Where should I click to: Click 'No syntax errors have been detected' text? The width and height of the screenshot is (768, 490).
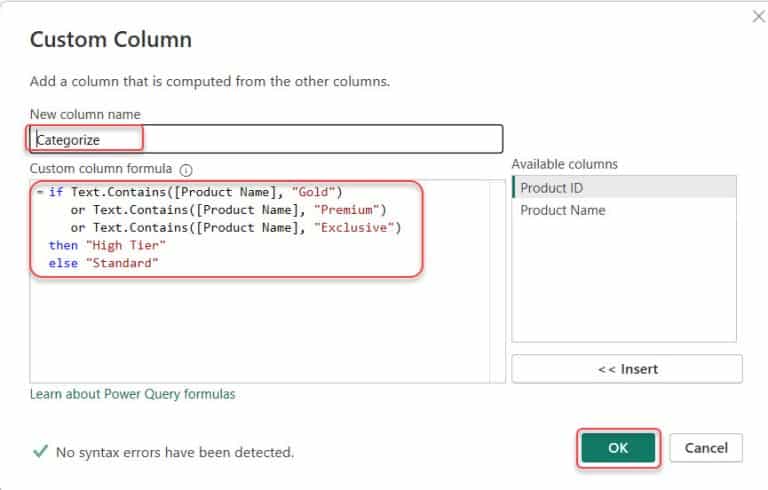coord(175,452)
